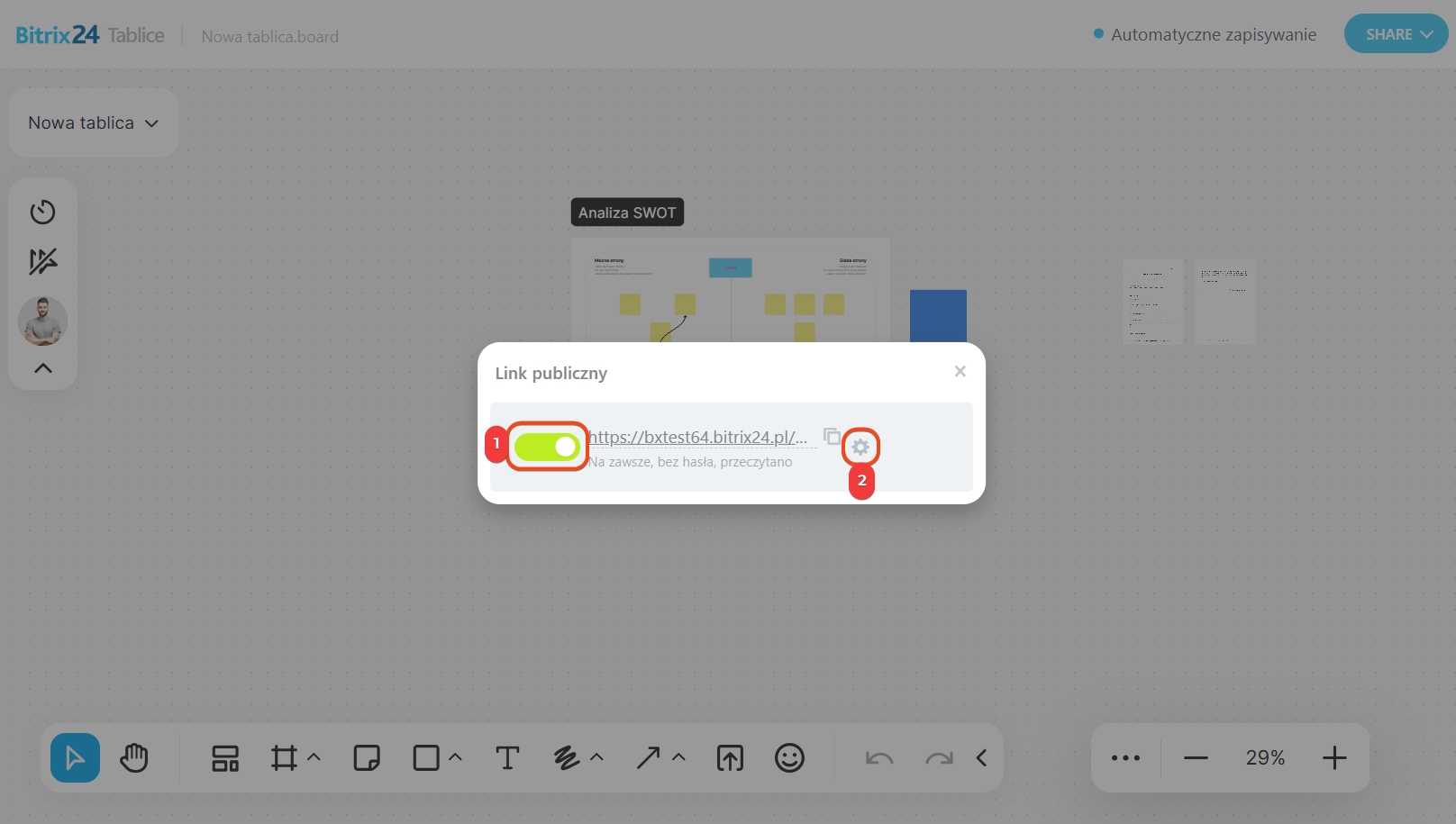Undo the last action
Screen dimensions: 1456x824
coord(879,758)
